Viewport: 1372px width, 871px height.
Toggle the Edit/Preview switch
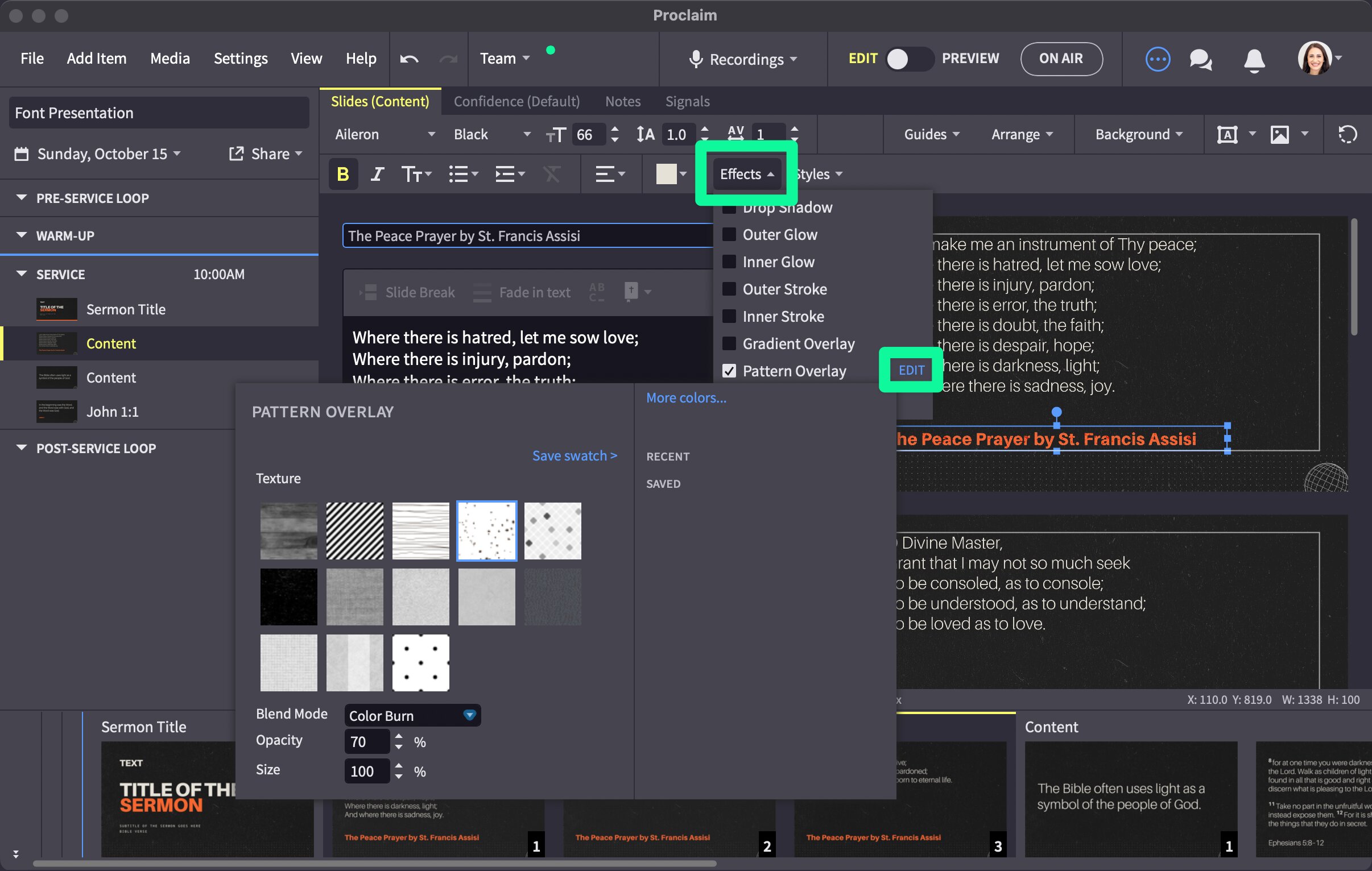coord(910,59)
